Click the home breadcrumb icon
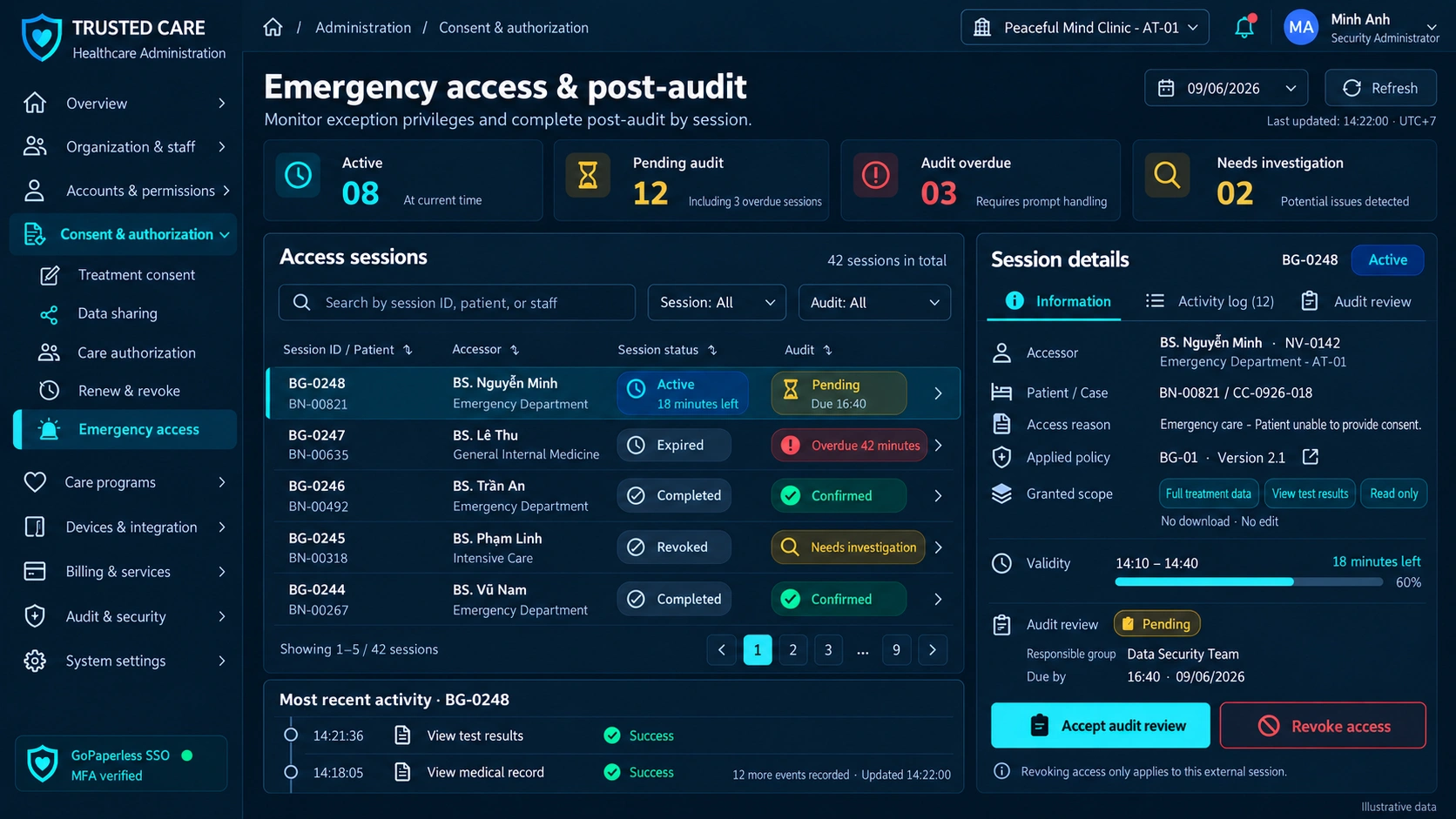The width and height of the screenshot is (1456, 819). click(x=273, y=27)
